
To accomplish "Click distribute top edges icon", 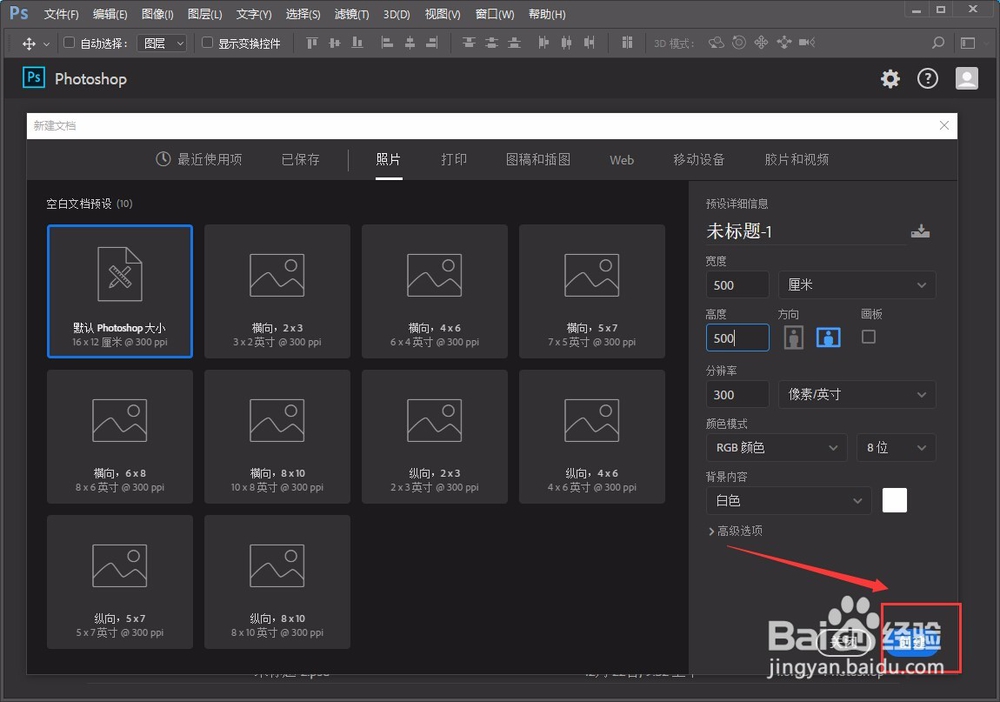I will tap(469, 43).
